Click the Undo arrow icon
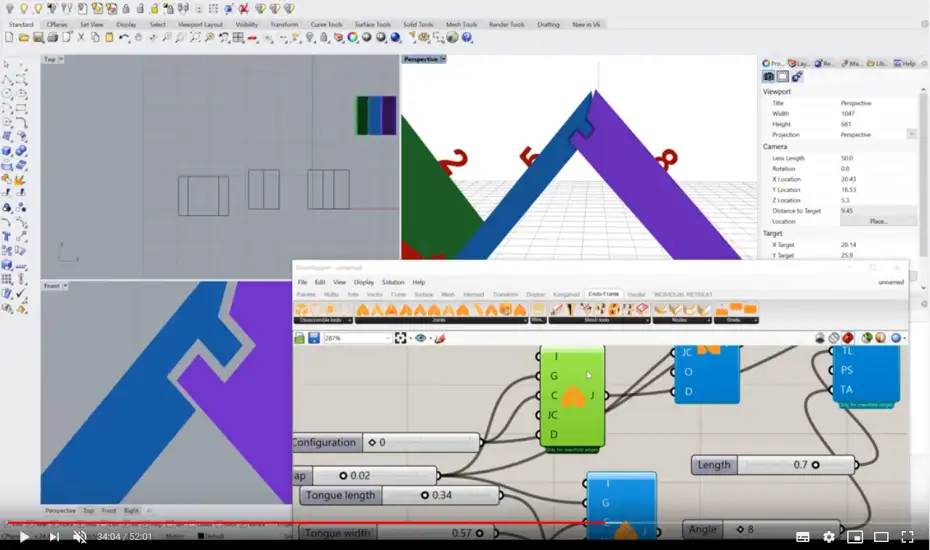Image resolution: width=930 pixels, height=550 pixels. pyautogui.click(x=124, y=37)
